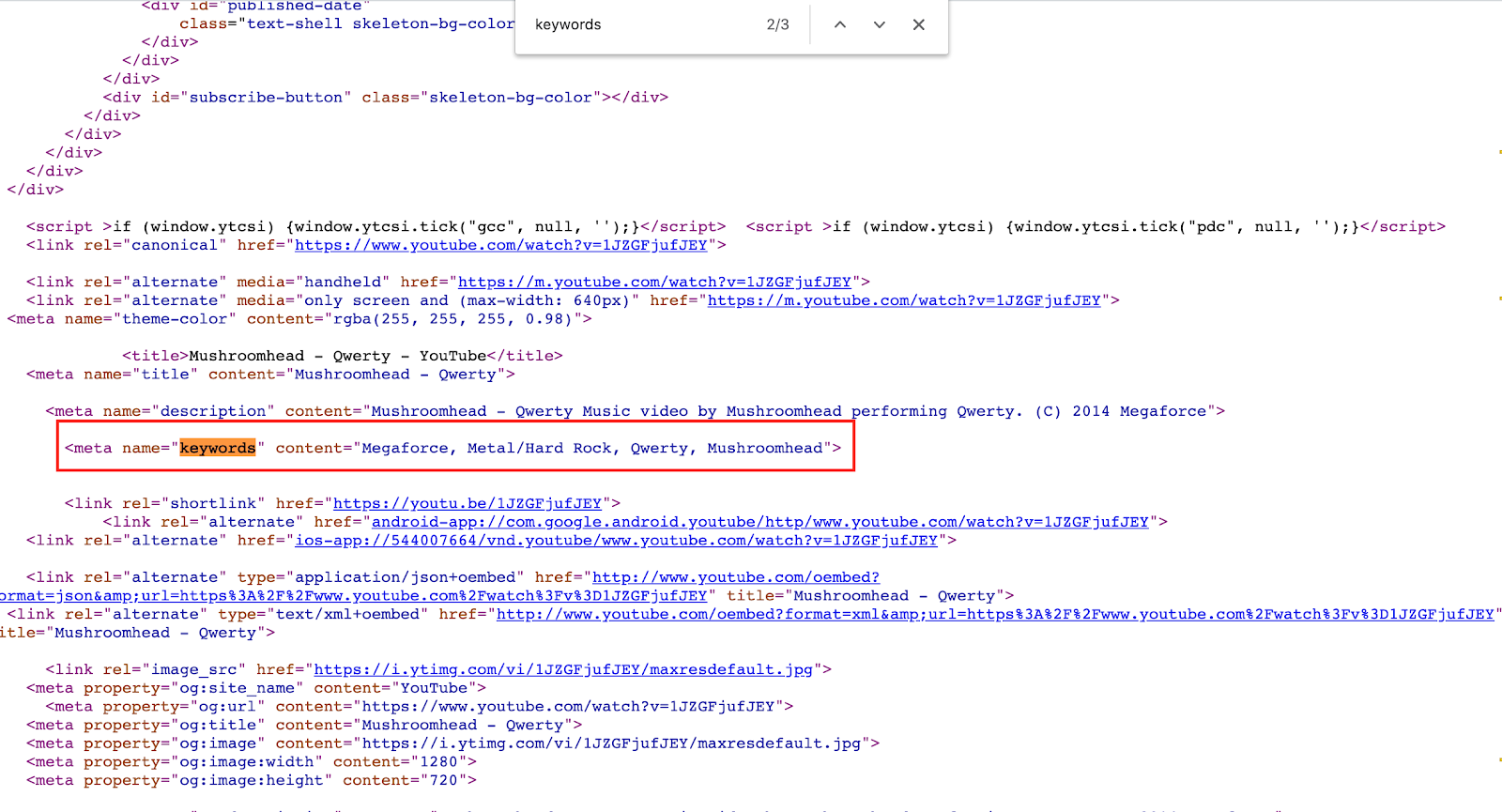Click the "text-shell skeleton-bg-color" class text

pyautogui.click(x=381, y=23)
